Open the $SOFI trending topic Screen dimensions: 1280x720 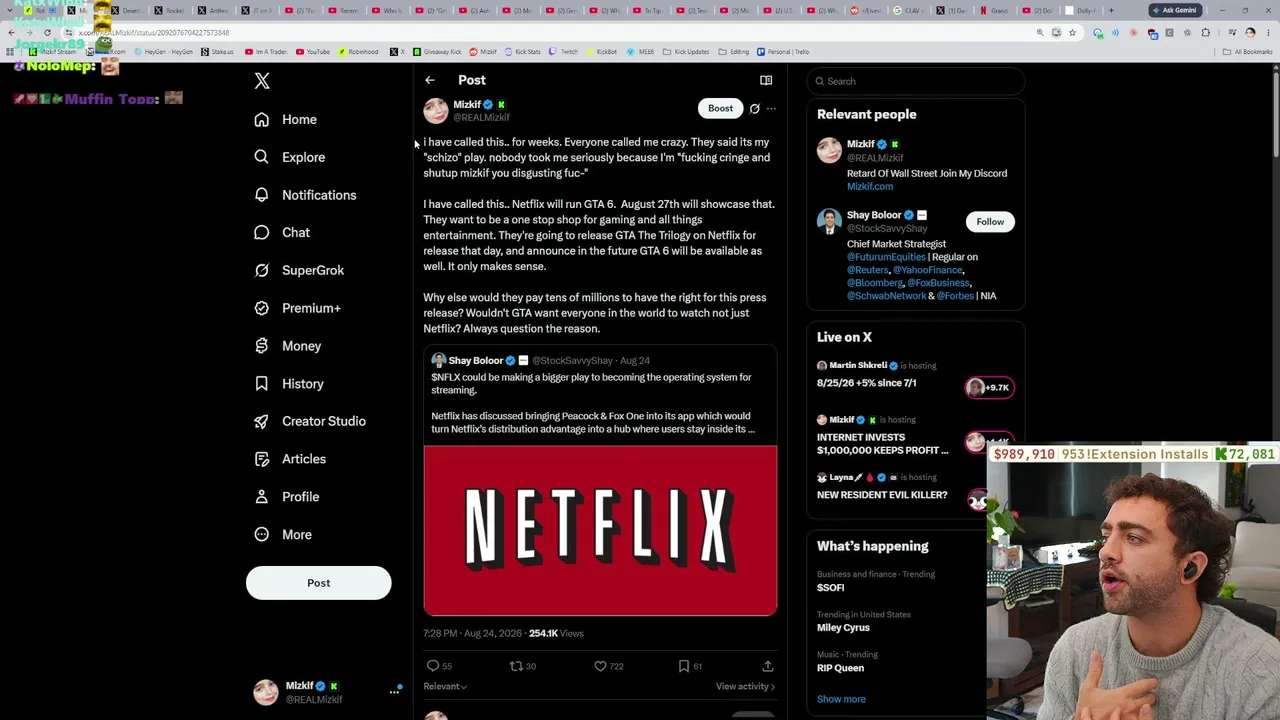[x=831, y=588]
